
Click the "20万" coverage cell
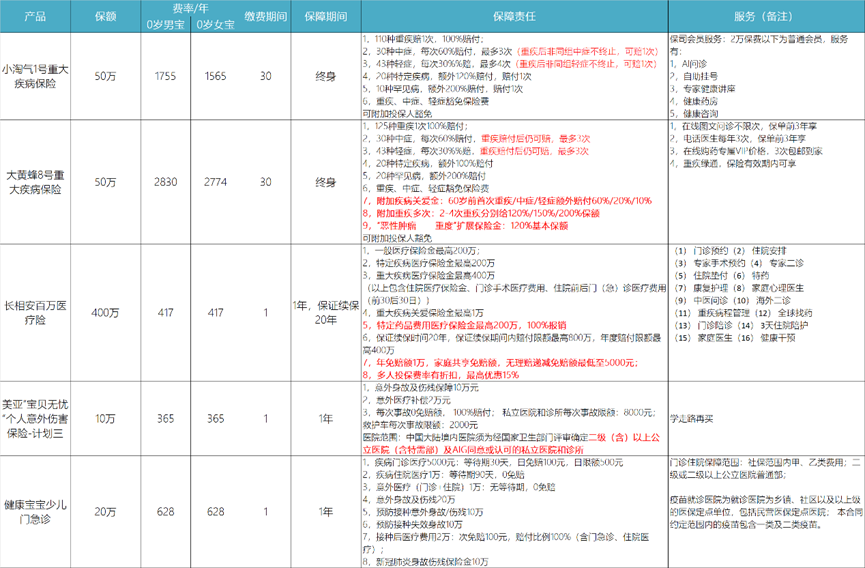(x=105, y=512)
